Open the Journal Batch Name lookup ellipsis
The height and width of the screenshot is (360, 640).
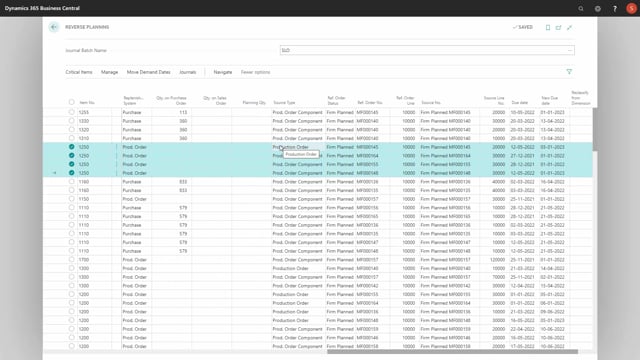570,50
